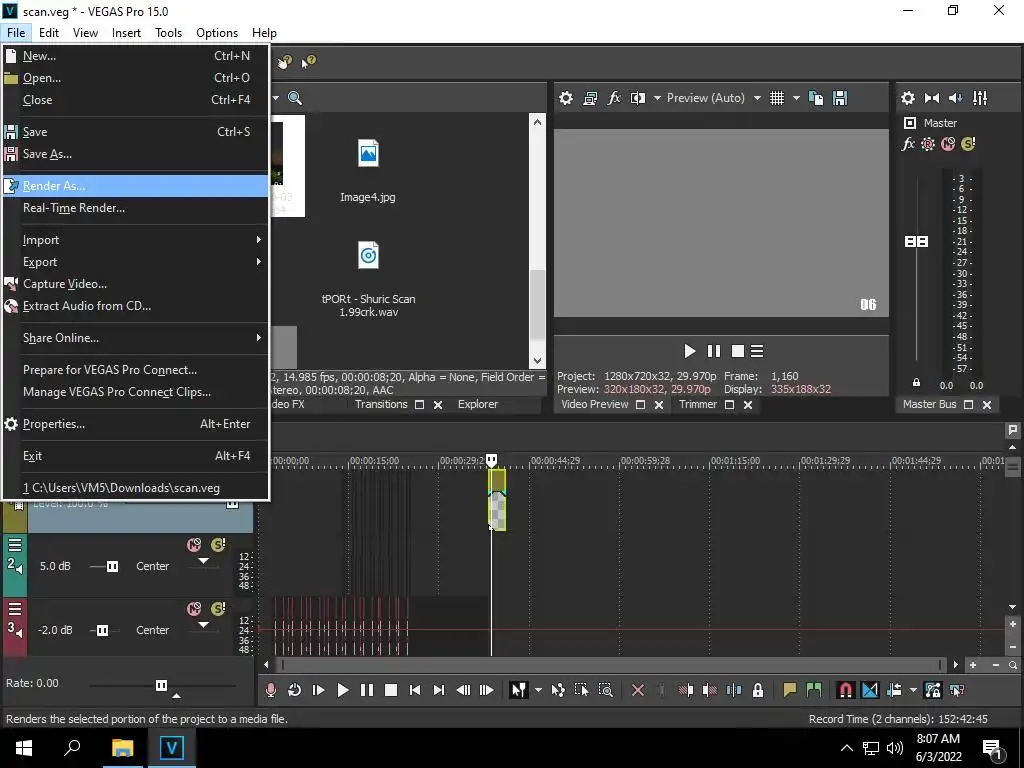Go to end of project
Screen dimensions: 1024x768
click(439, 690)
